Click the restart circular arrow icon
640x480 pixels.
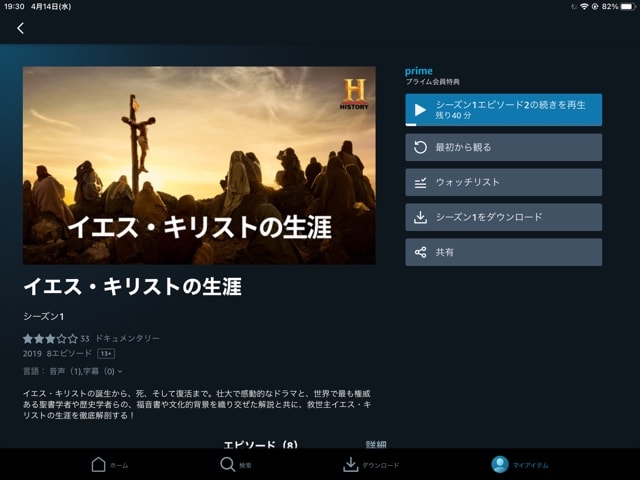[x=420, y=147]
